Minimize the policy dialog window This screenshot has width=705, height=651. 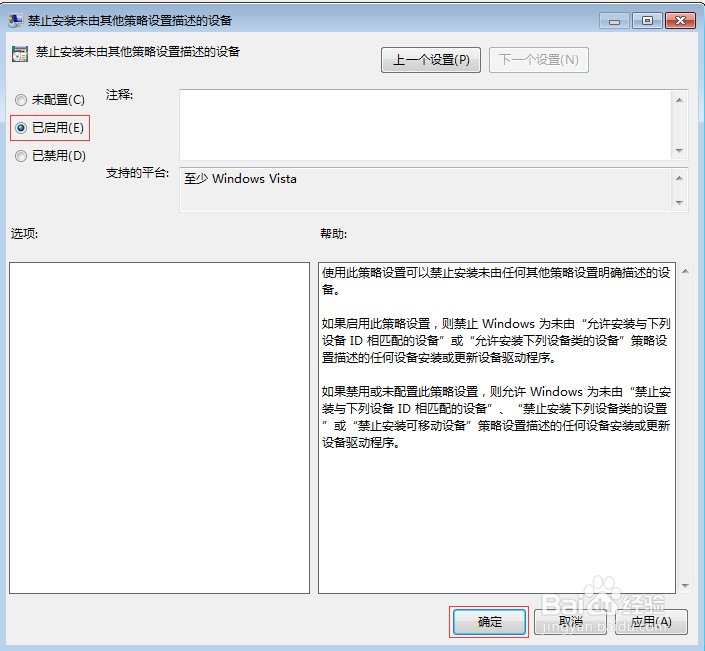tap(614, 21)
